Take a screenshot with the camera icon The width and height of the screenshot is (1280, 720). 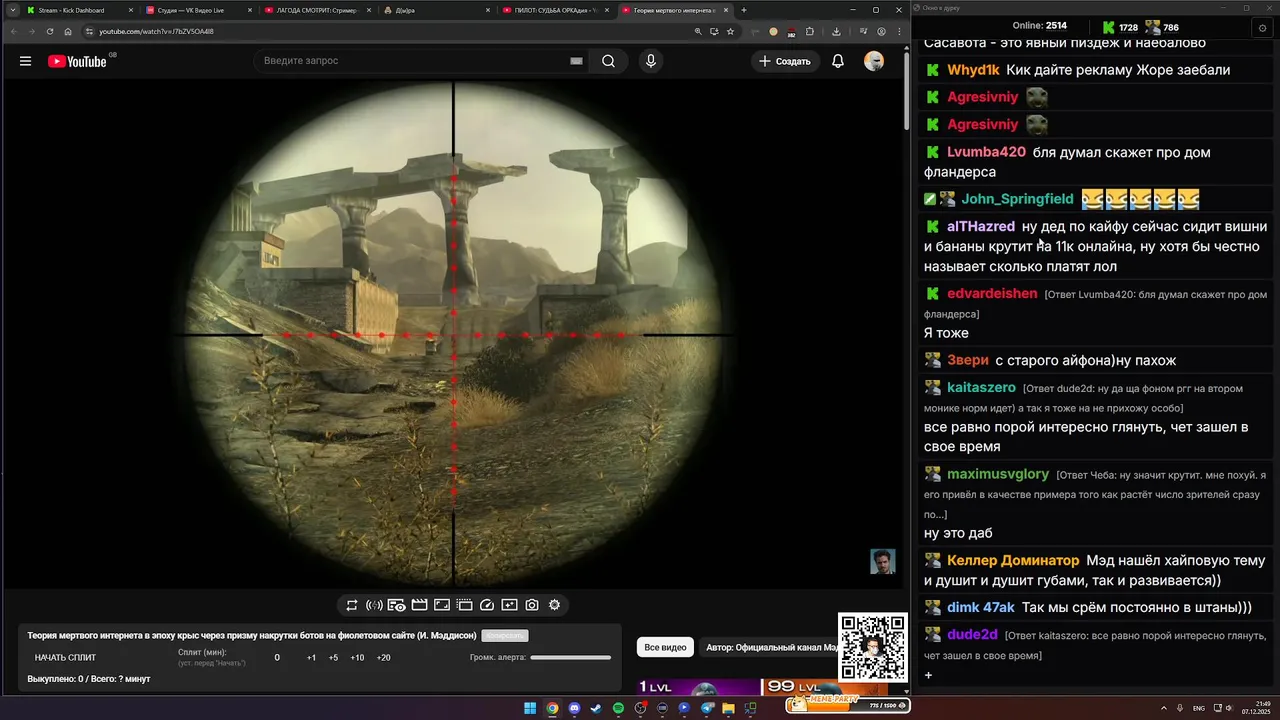(x=532, y=605)
